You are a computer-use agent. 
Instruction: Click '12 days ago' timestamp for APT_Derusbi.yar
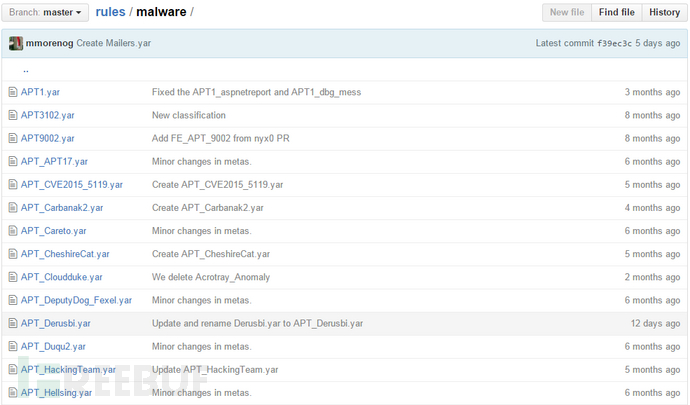tap(655, 323)
